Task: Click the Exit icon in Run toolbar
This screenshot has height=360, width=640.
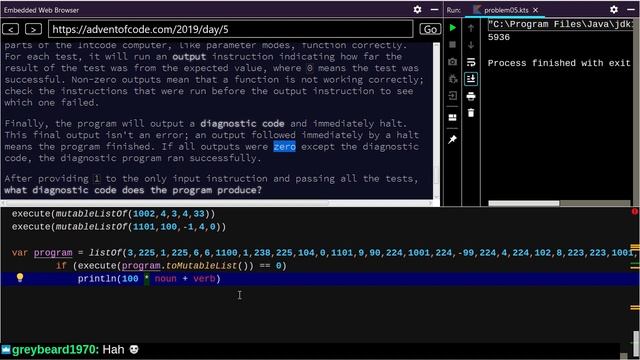Action: [452, 96]
